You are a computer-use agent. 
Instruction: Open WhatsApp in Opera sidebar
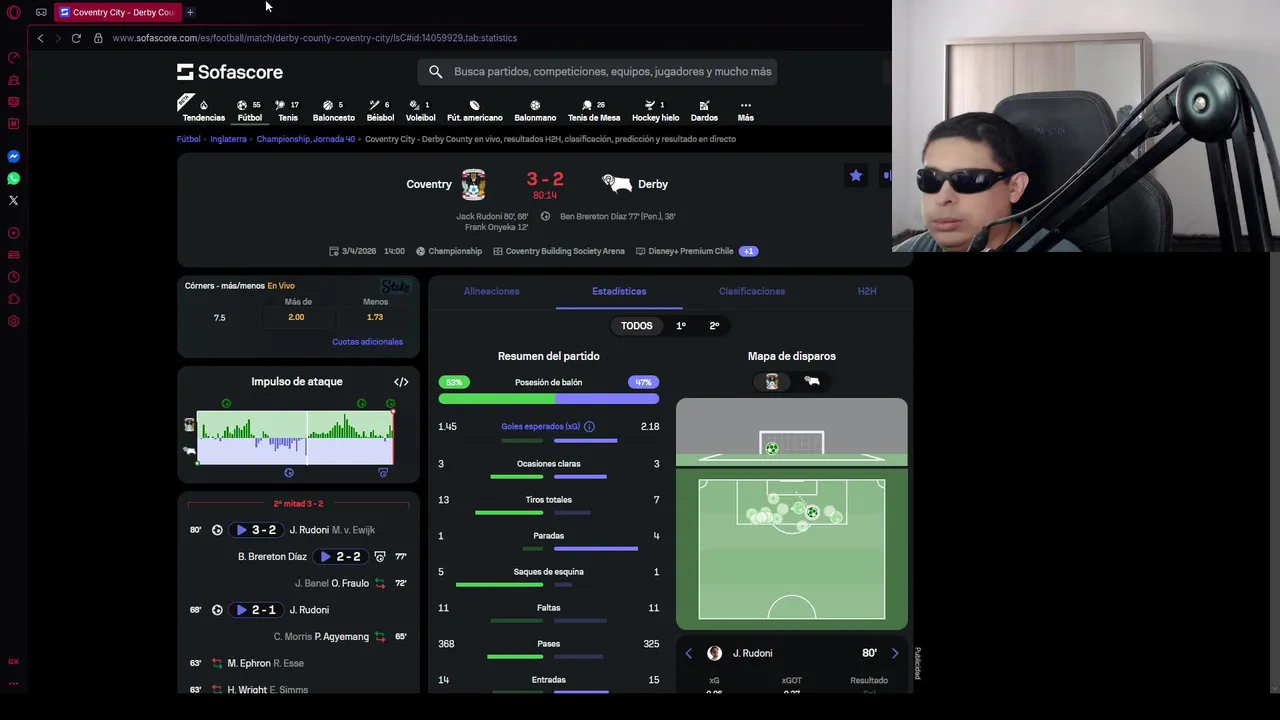pos(14,178)
